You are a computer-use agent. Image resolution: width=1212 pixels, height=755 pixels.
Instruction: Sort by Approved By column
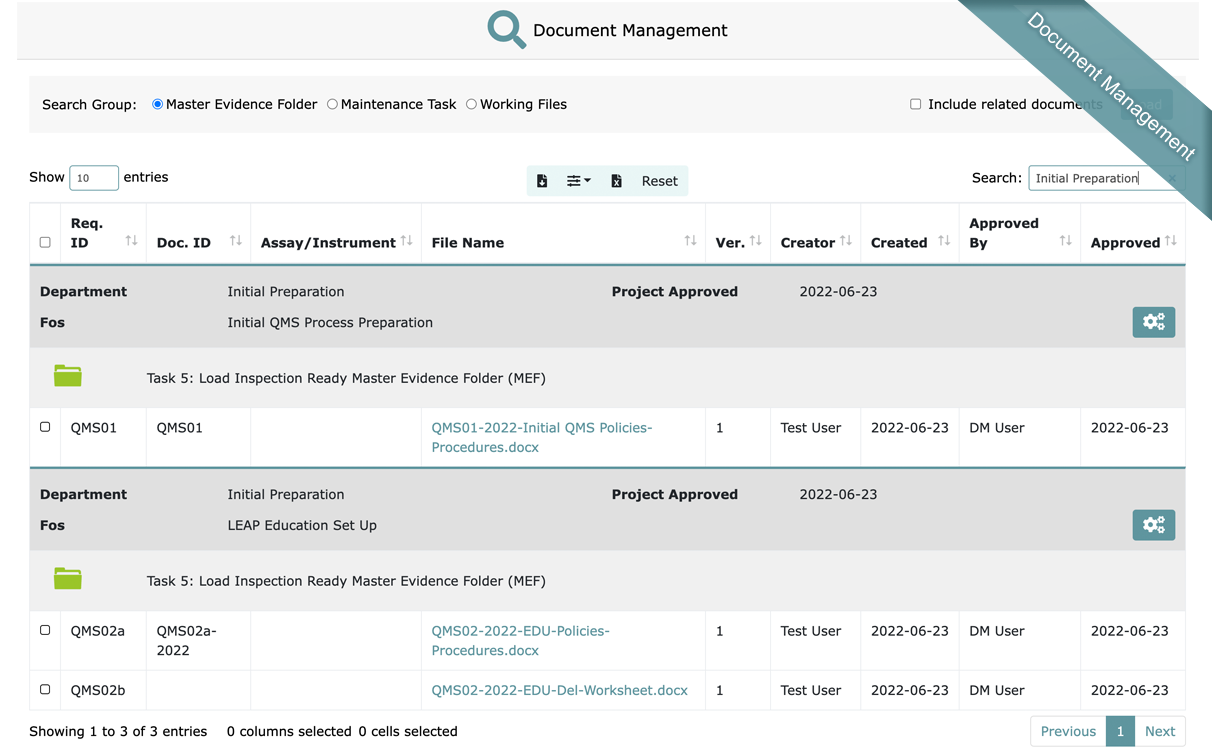pyautogui.click(x=1065, y=241)
